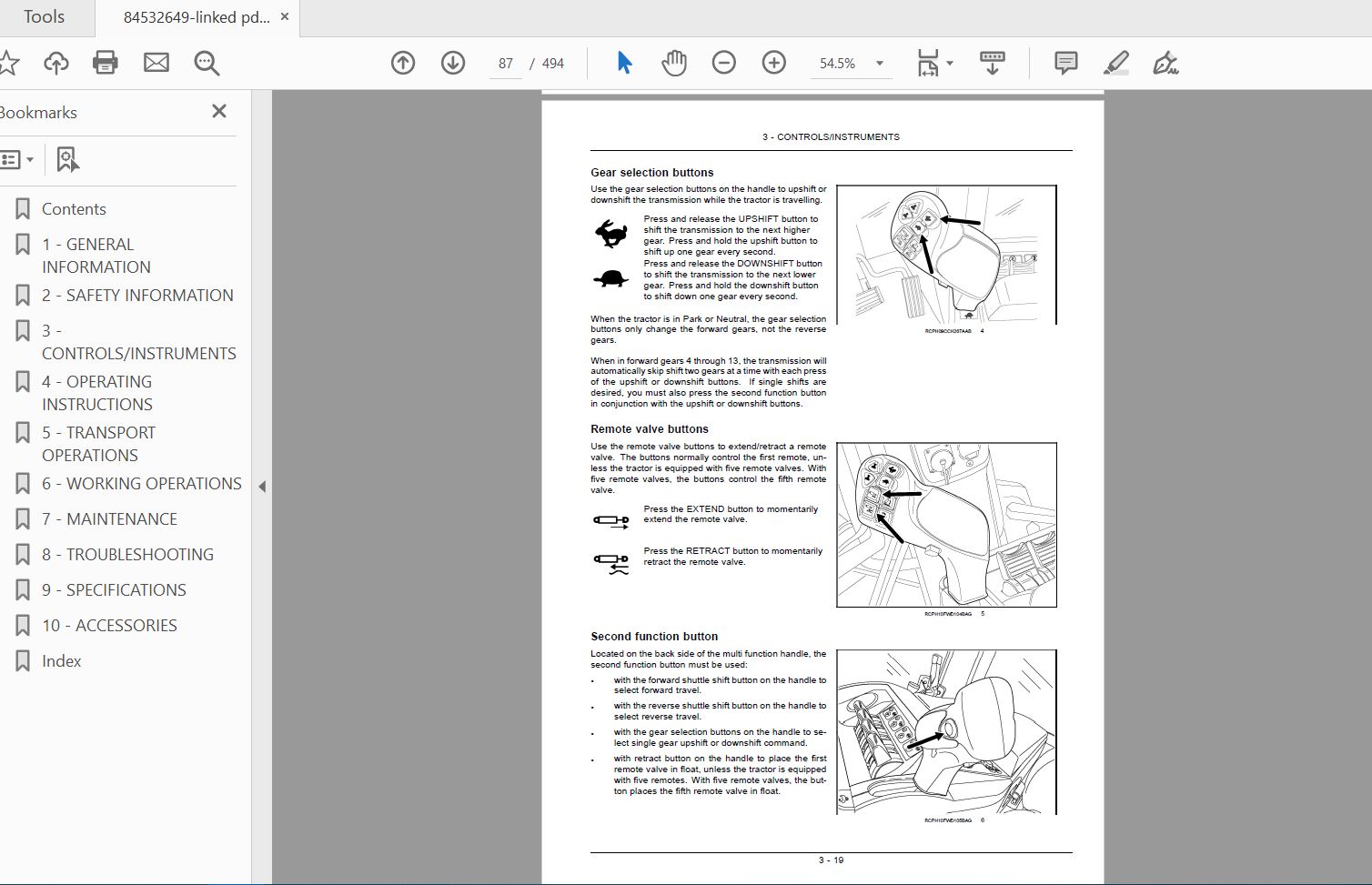Click the zoom out minus button

[724, 63]
